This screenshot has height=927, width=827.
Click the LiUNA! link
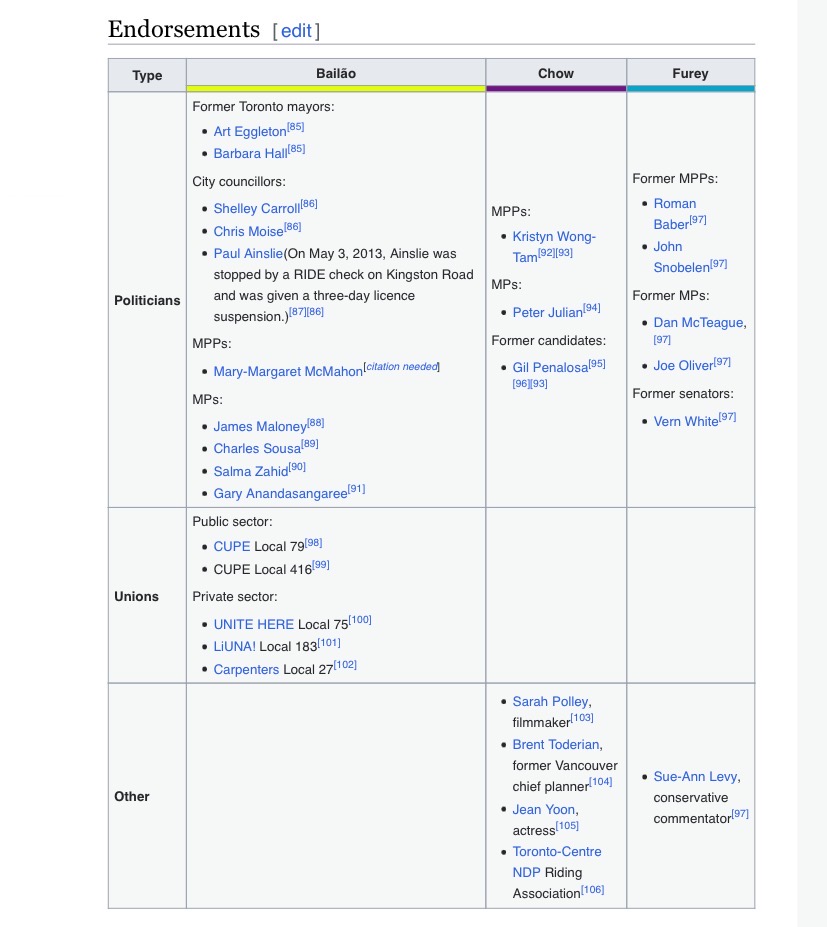[x=234, y=647]
